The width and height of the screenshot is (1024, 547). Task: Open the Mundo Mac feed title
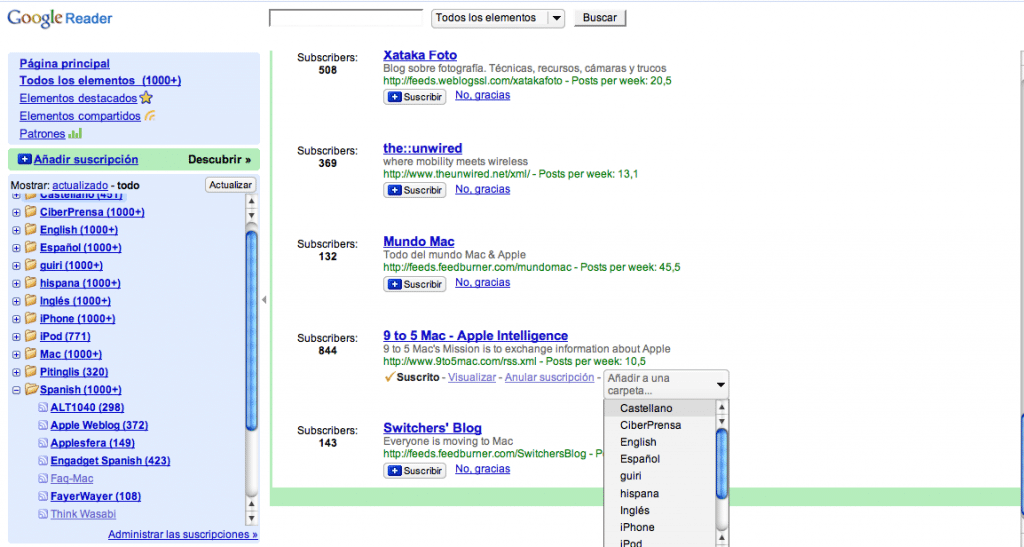tap(419, 242)
